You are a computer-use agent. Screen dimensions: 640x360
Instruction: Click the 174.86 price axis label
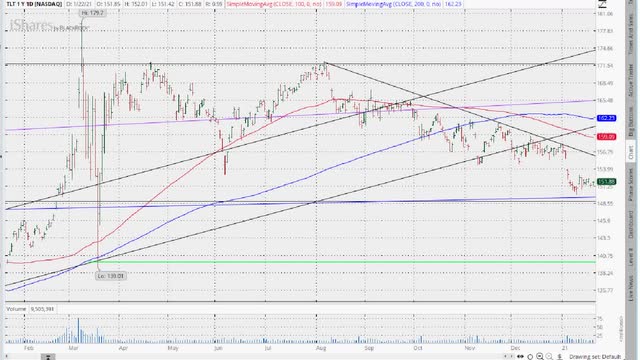tap(605, 49)
